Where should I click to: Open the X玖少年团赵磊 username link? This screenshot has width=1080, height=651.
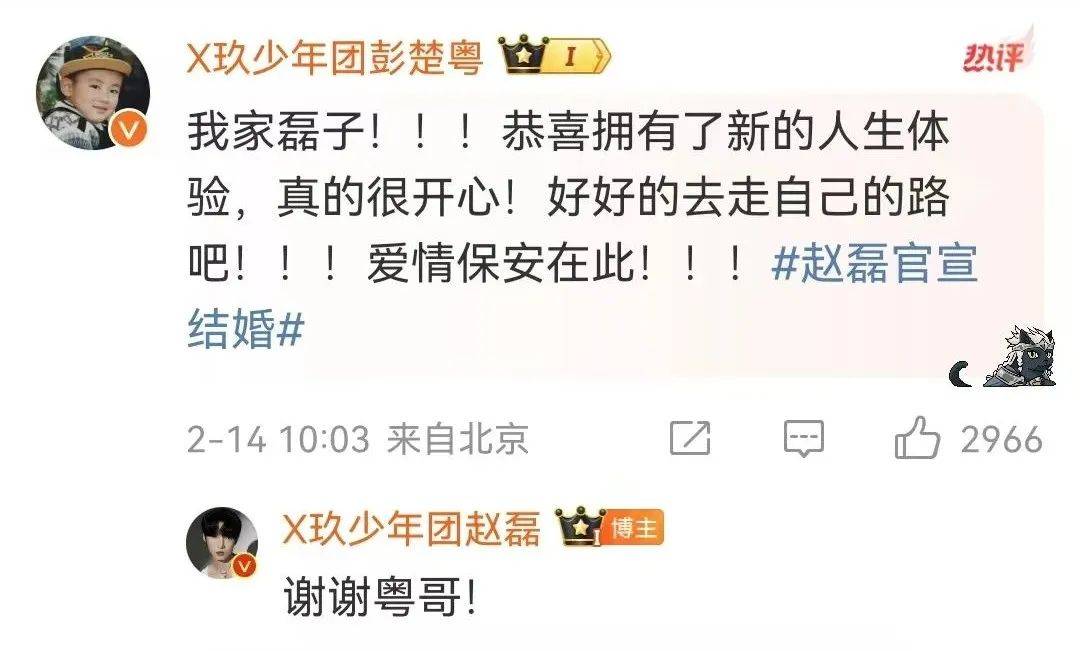tap(412, 528)
